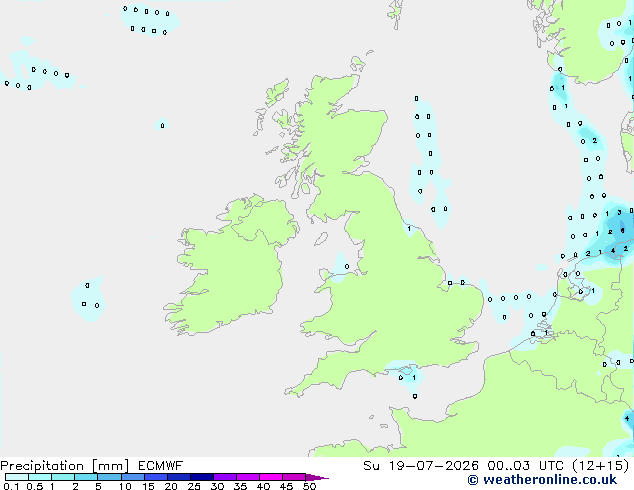
Task: Click the '45' legend scale label
Action: click(x=286, y=486)
